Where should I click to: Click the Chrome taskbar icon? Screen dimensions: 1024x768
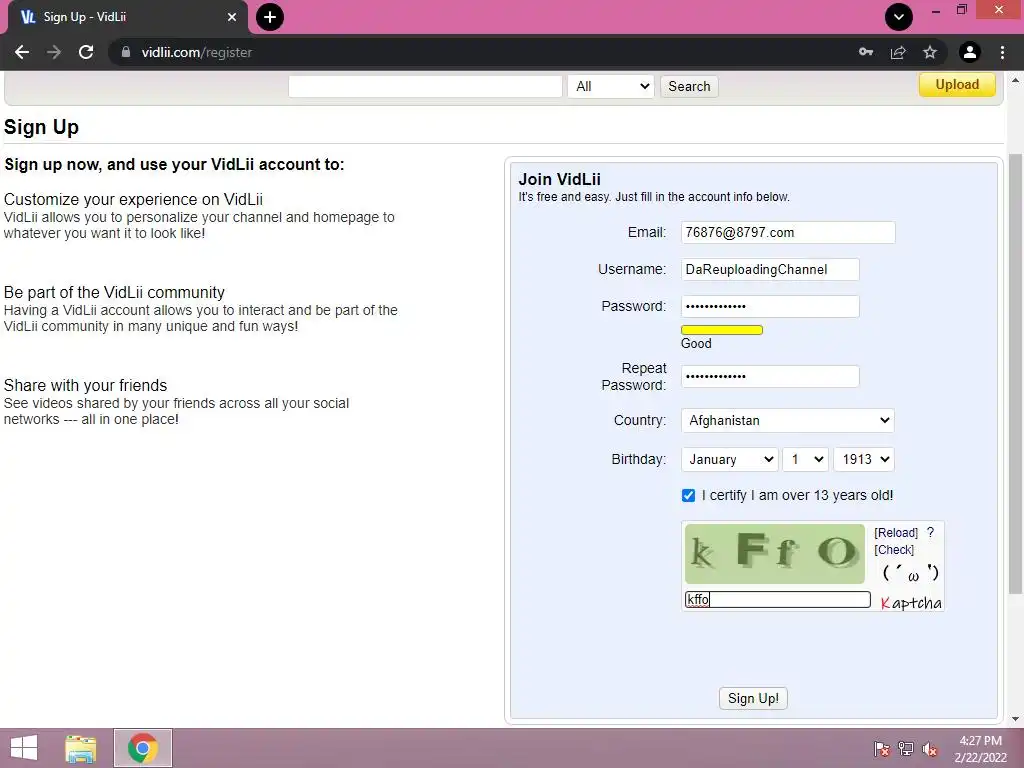pos(142,748)
